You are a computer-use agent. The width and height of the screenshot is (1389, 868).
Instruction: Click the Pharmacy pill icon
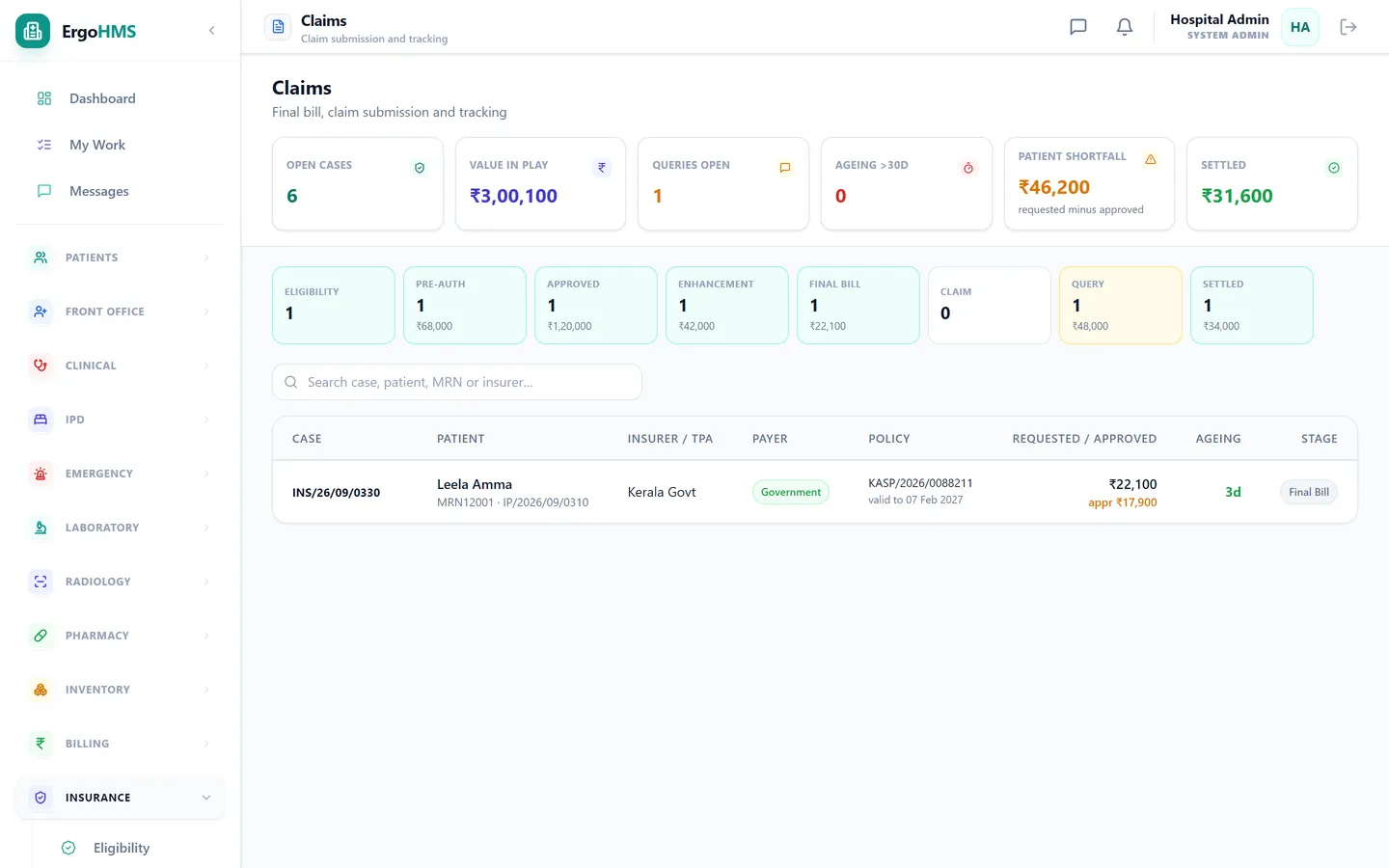pos(41,636)
